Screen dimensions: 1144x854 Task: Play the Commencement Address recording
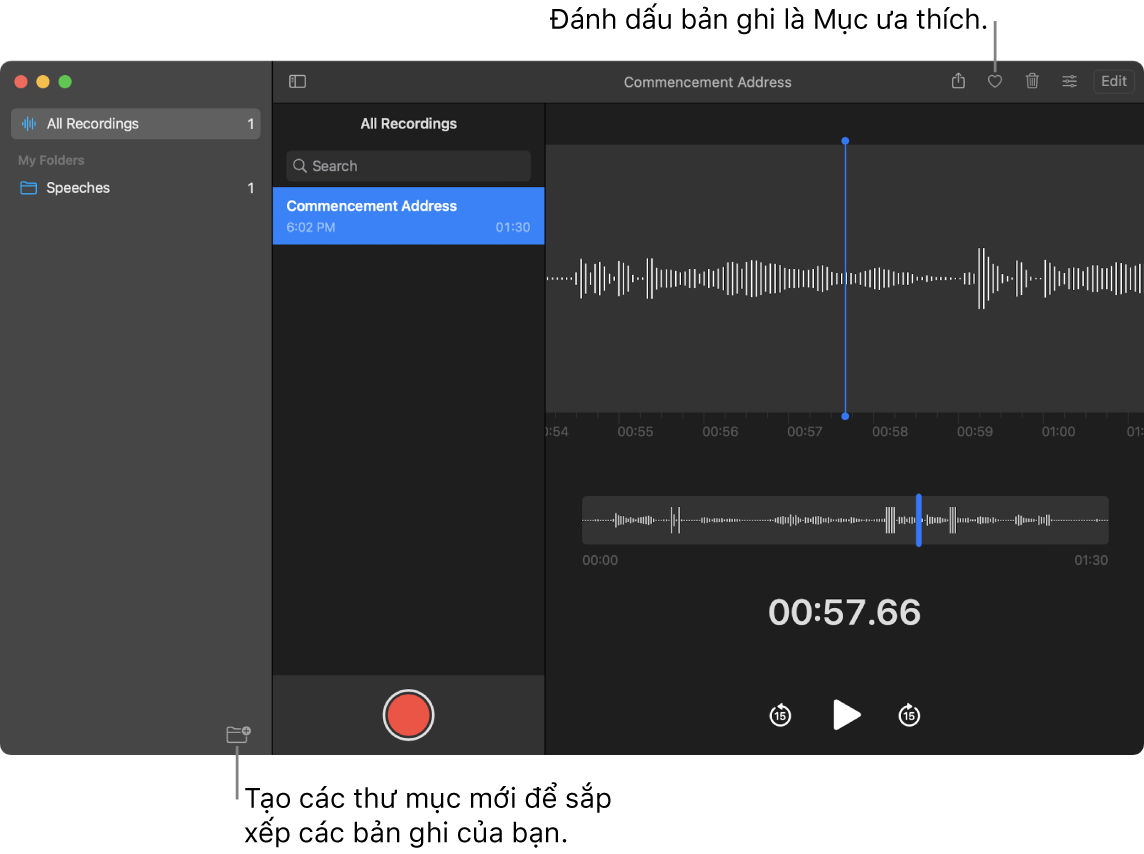(846, 715)
